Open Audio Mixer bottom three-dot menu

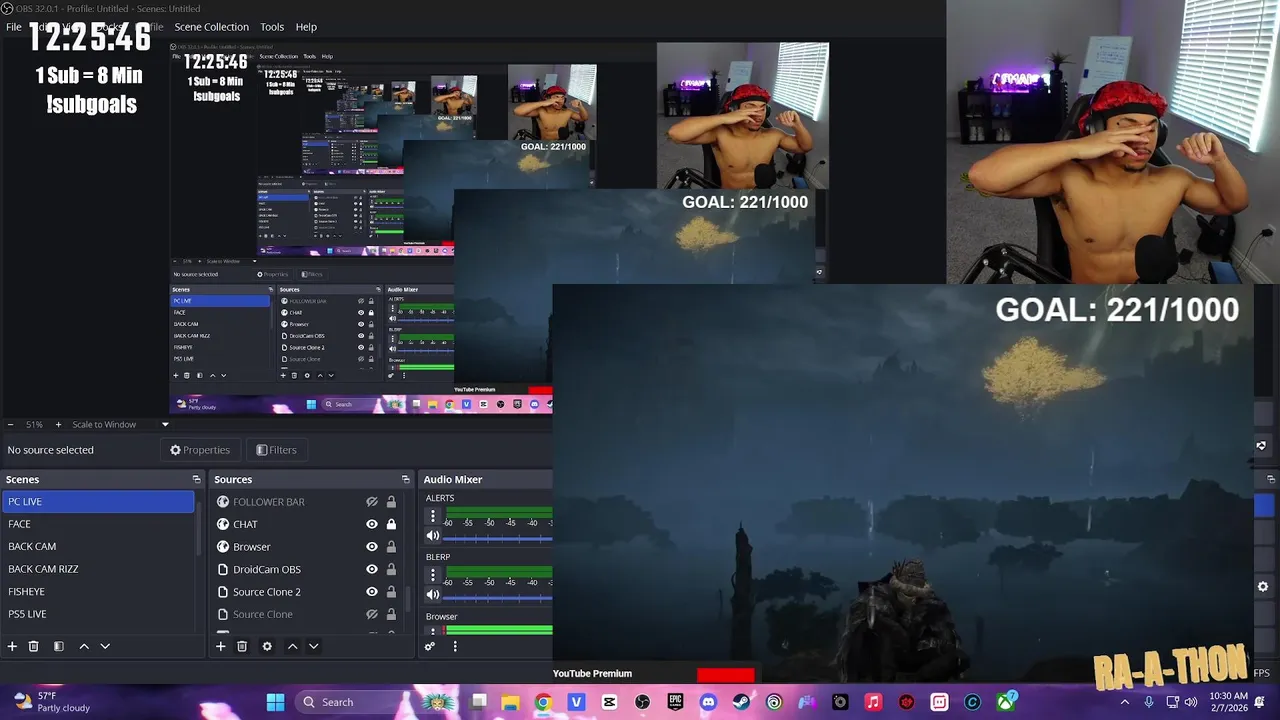(455, 646)
